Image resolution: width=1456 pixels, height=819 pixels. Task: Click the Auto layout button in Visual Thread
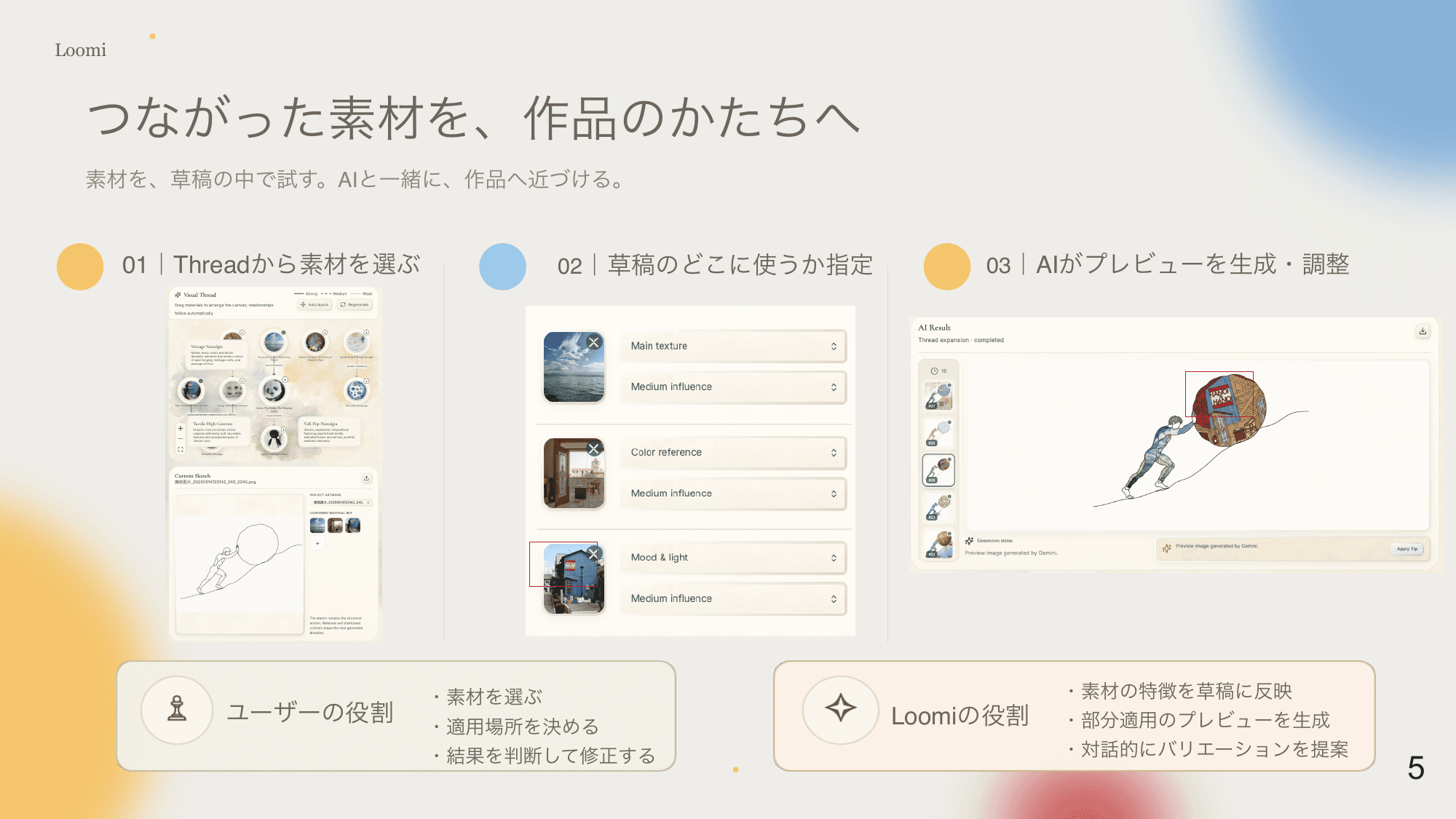[x=314, y=305]
